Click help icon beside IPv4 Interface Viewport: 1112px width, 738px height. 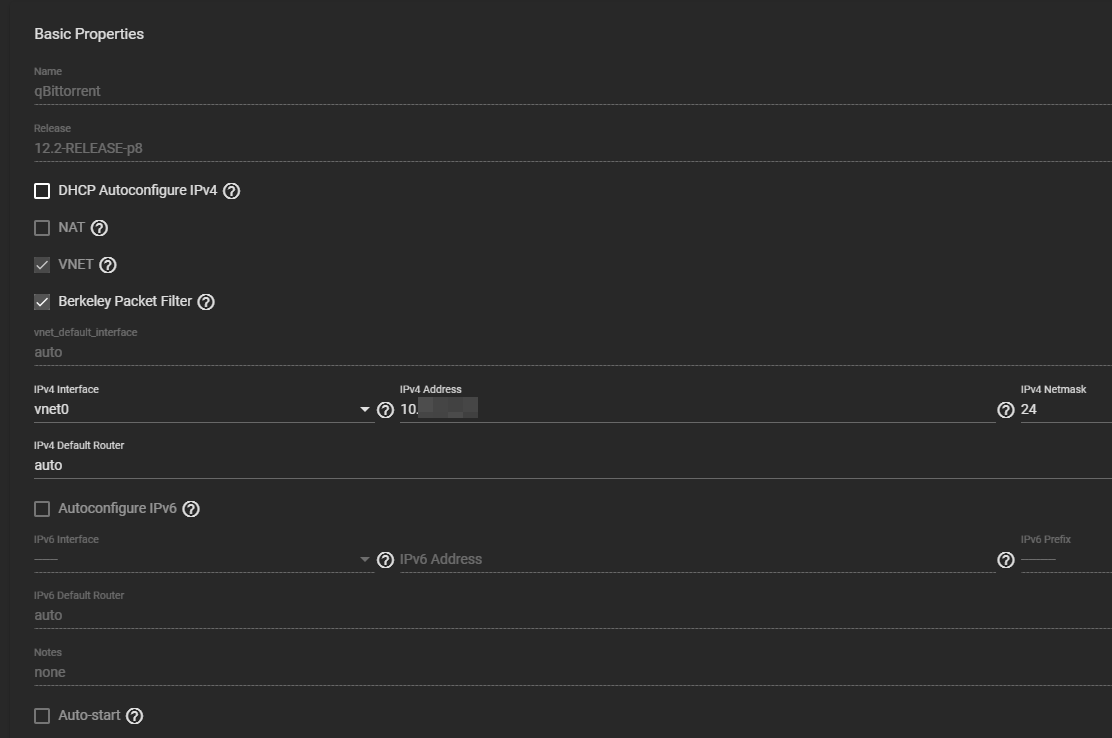pyautogui.click(x=385, y=410)
